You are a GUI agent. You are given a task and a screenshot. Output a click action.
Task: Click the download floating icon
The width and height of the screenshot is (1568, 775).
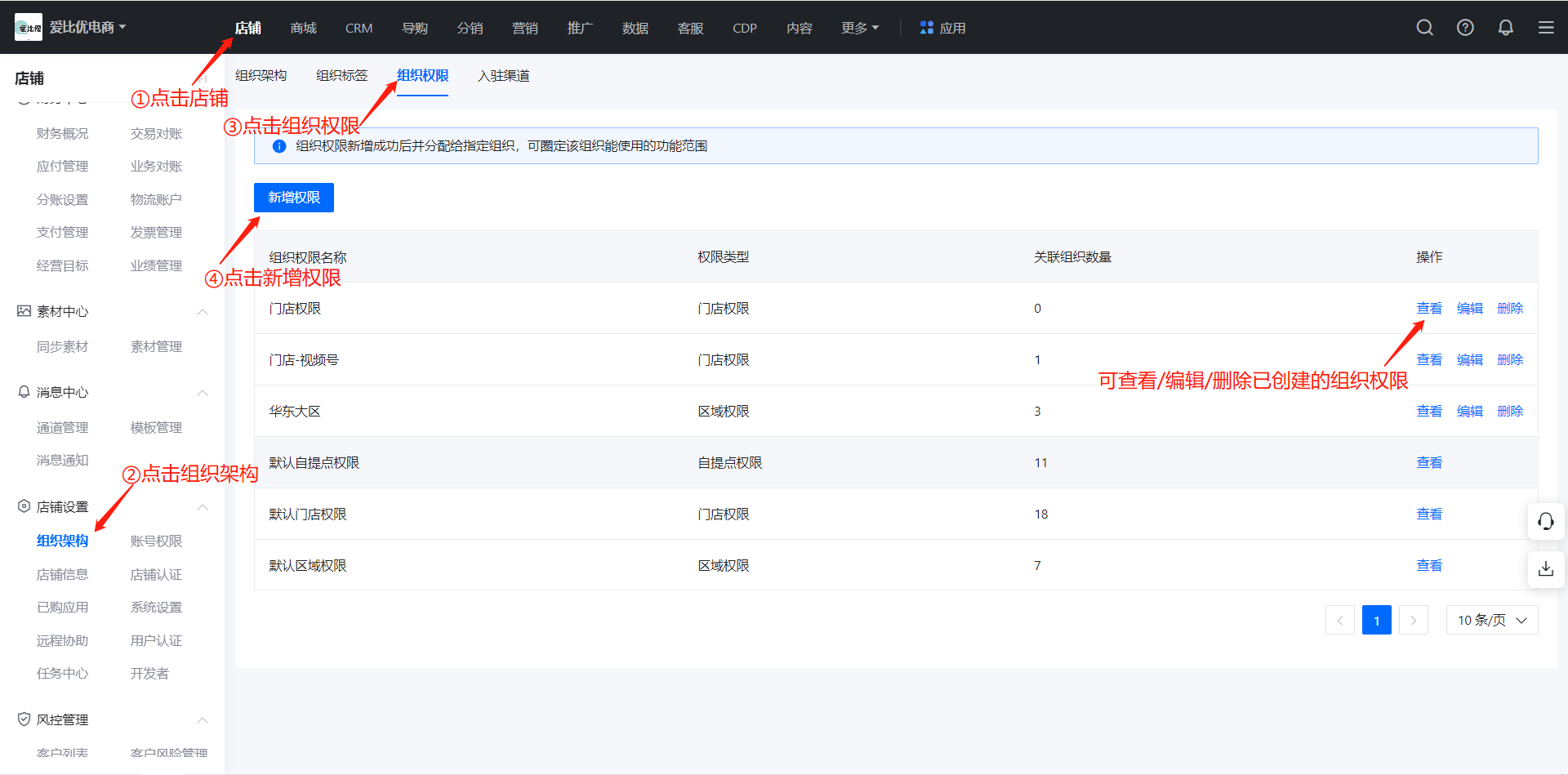tap(1545, 568)
